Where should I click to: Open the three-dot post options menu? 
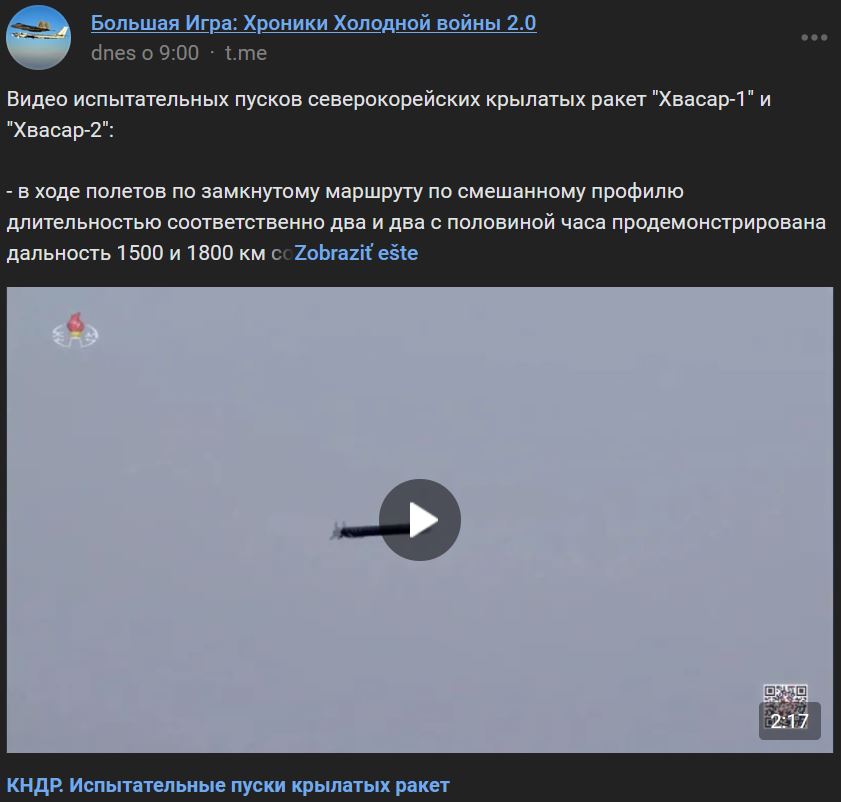(814, 38)
